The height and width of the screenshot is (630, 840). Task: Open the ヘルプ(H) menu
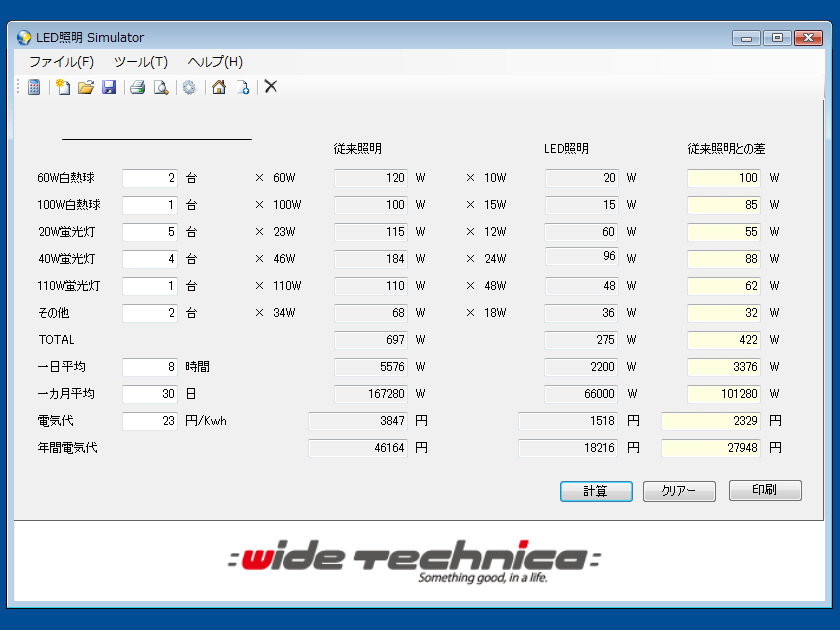(215, 62)
